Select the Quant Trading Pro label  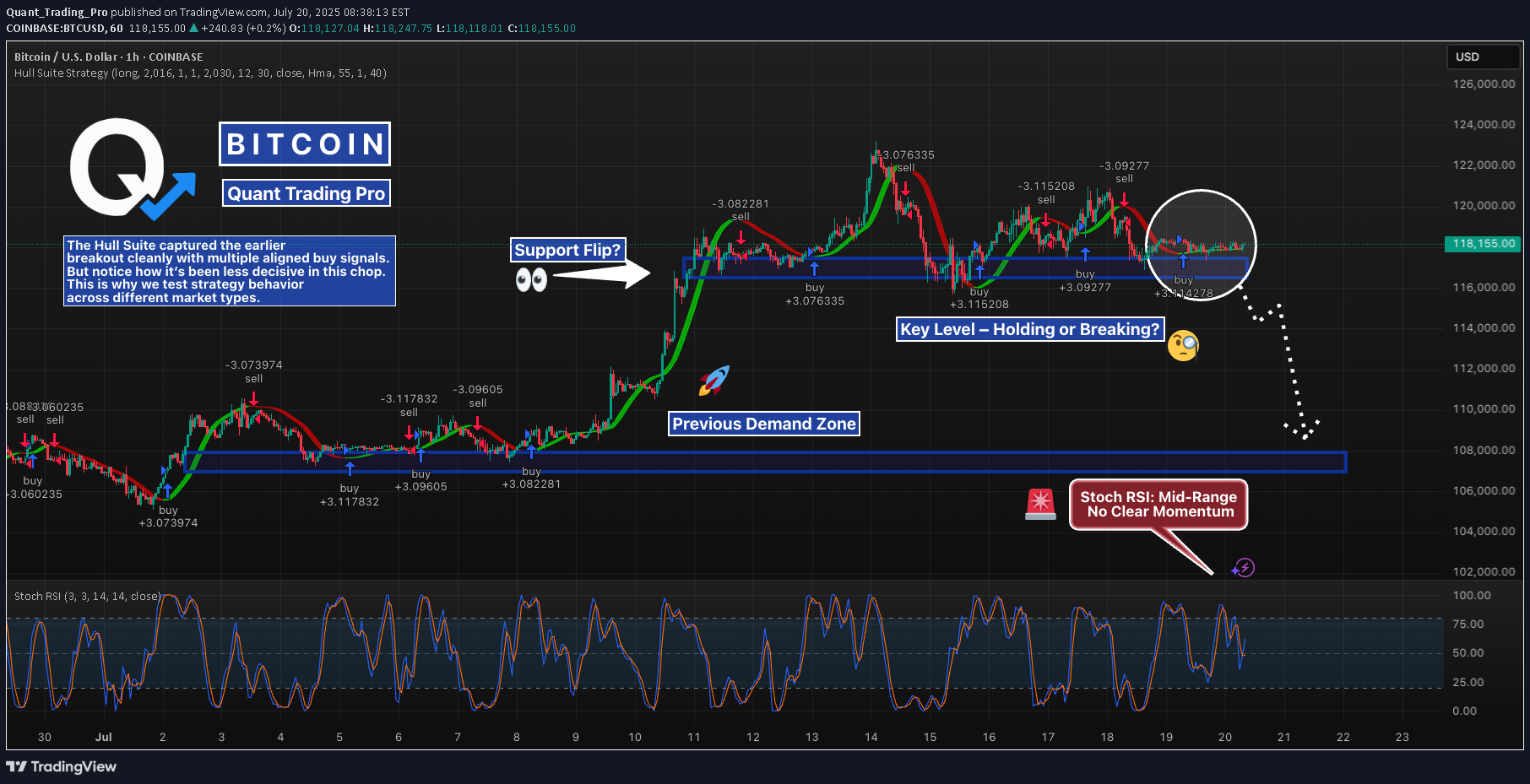pyautogui.click(x=306, y=193)
